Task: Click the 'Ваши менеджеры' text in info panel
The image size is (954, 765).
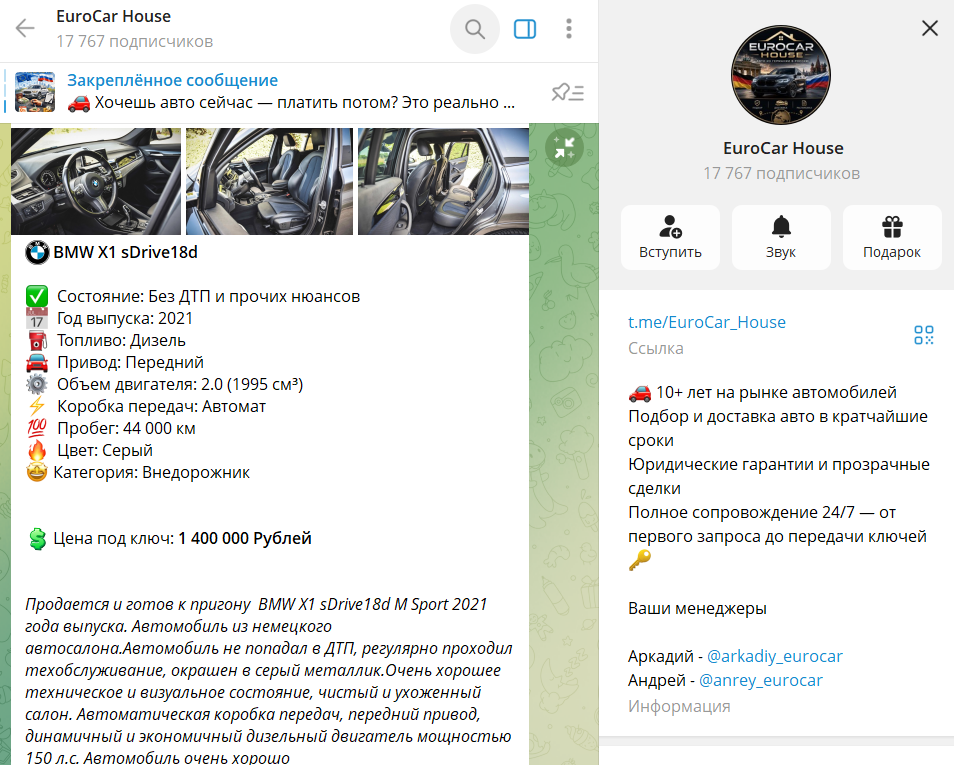Action: pos(697,609)
